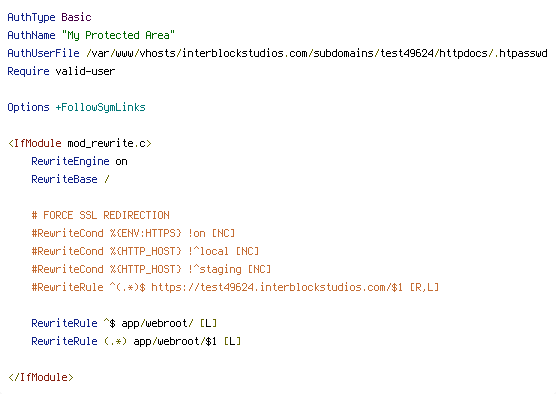Image resolution: width=556 pixels, height=394 pixels.
Task: Click the AuthType directive keyword
Action: [x=31, y=17]
